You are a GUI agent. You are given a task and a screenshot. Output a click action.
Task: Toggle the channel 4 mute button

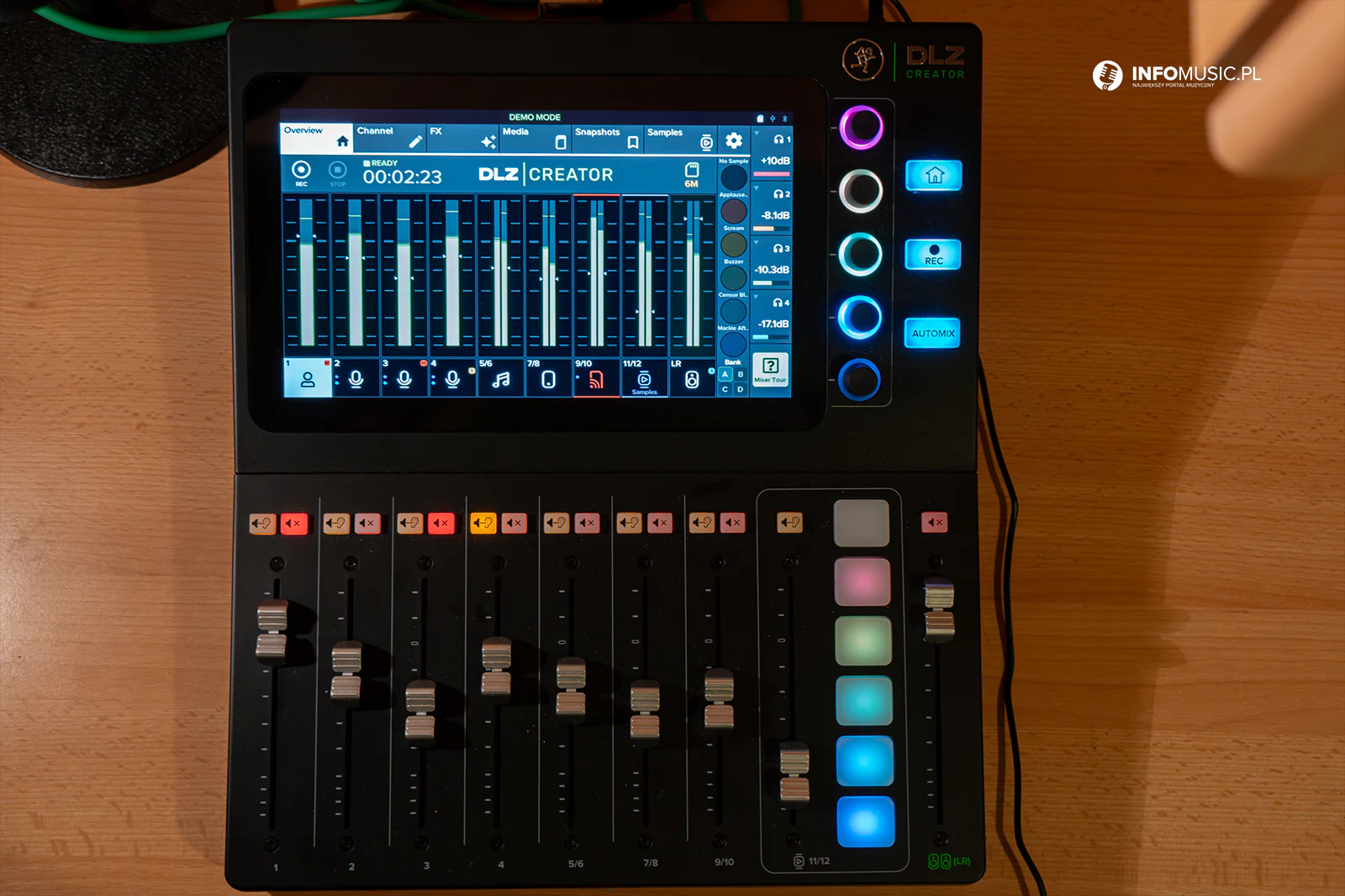[x=514, y=524]
